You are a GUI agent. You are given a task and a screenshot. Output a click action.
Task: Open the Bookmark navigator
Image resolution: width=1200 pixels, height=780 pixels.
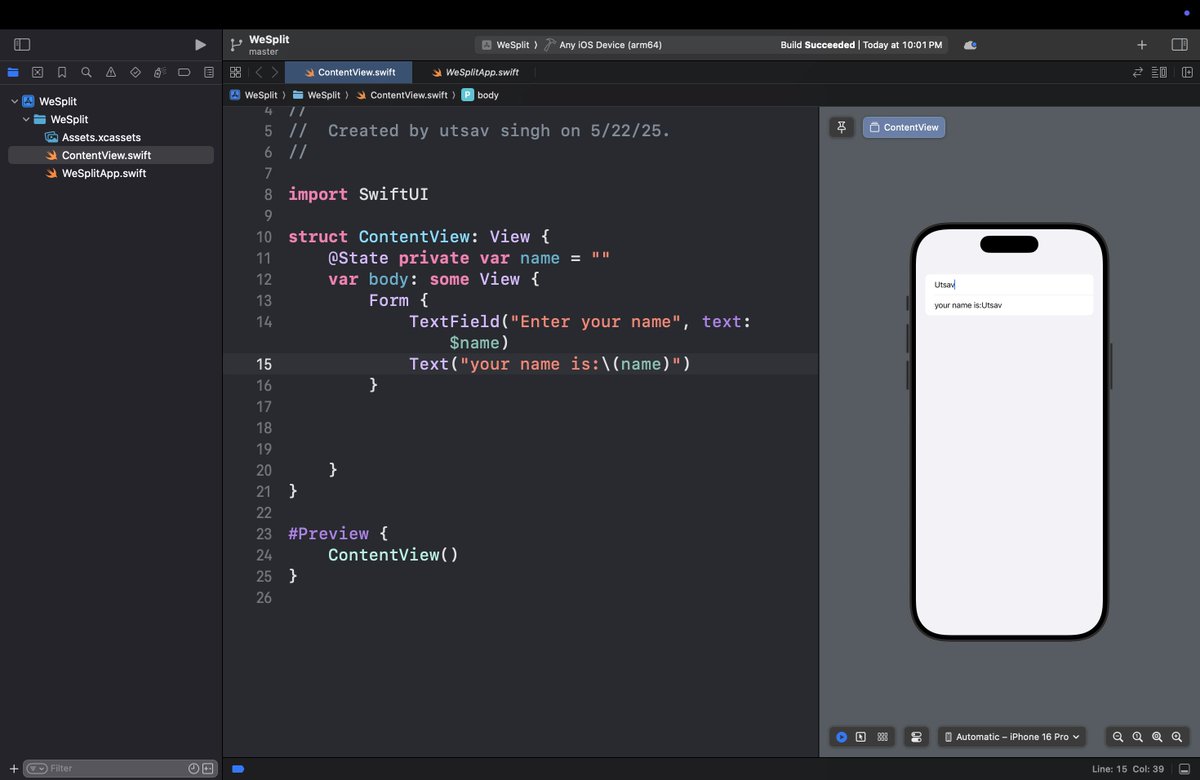coord(62,72)
